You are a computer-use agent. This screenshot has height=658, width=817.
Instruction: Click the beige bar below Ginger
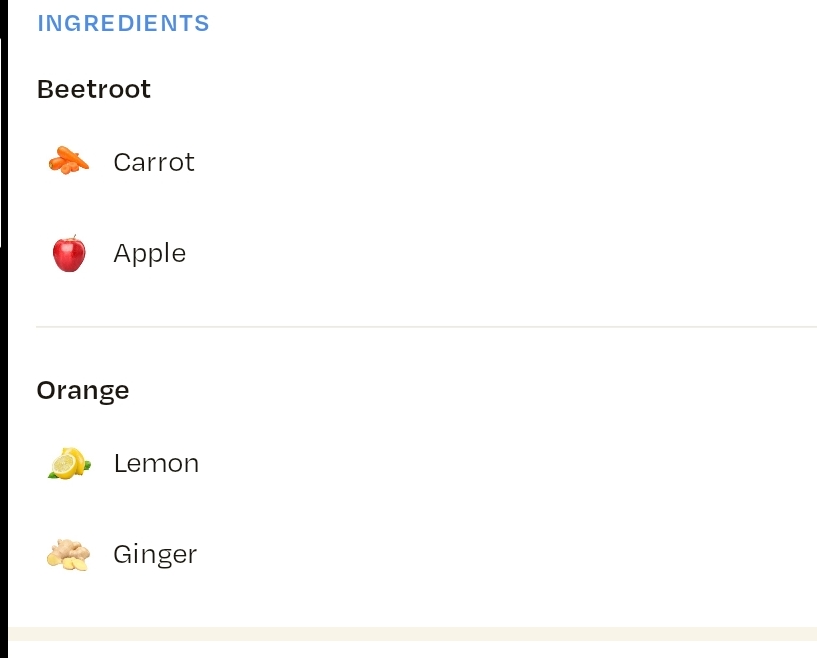tap(412, 633)
